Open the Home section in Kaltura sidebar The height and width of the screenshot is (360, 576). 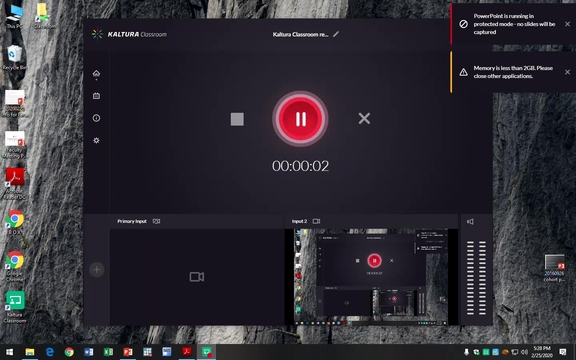(96, 73)
